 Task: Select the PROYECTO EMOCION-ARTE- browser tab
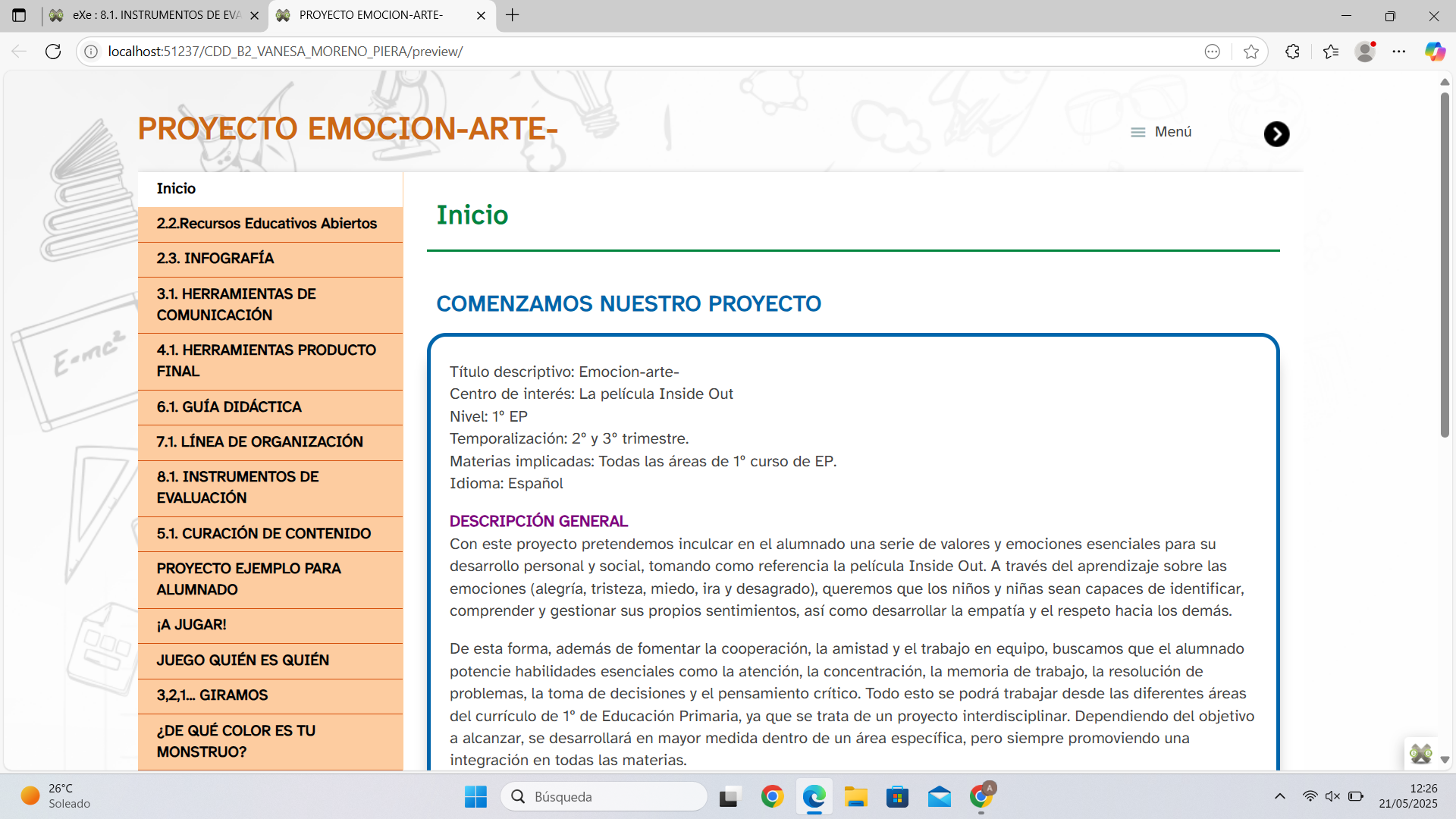(x=382, y=15)
